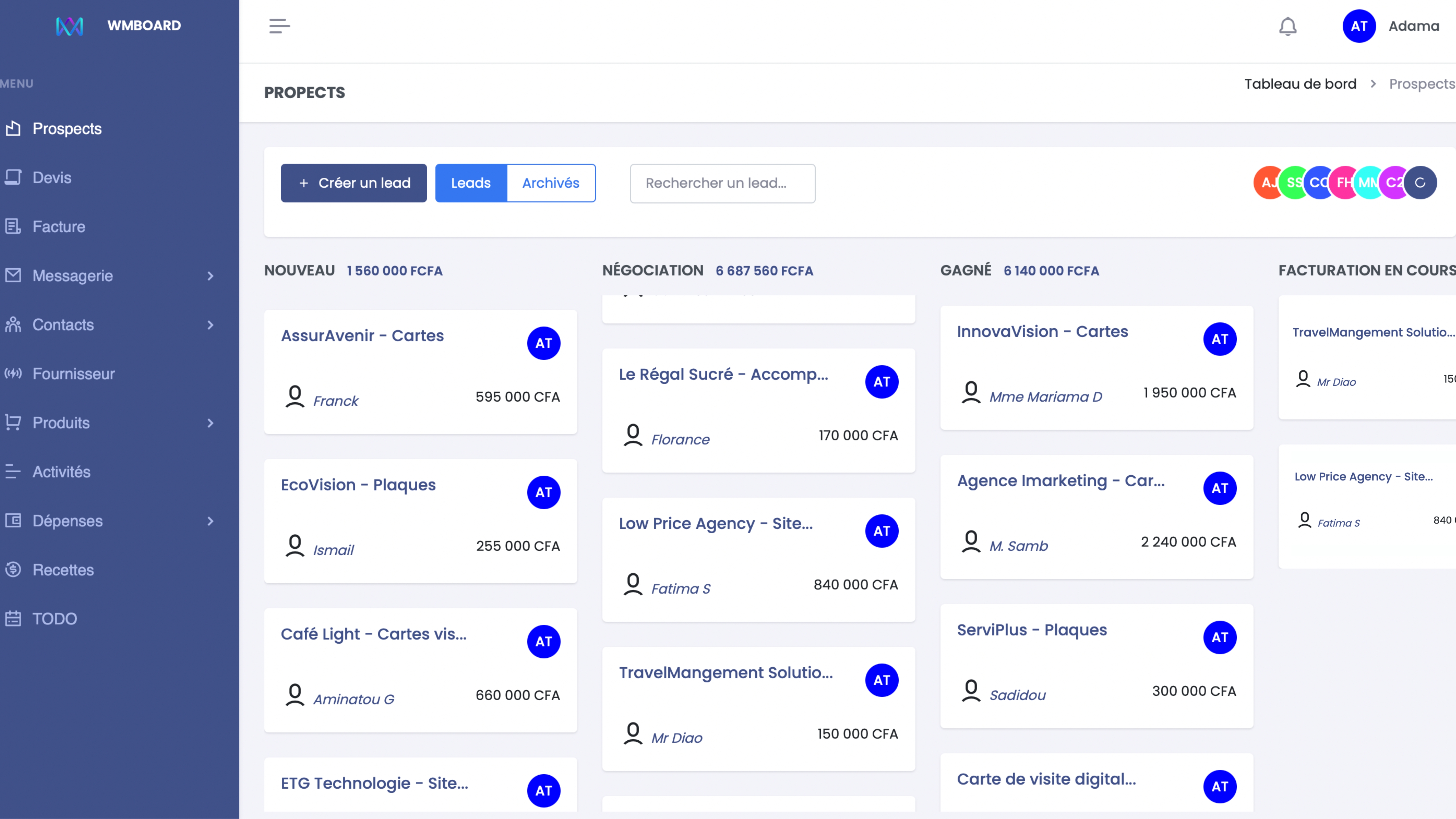Click the Messagerie envelope icon
The image size is (1456, 819).
(x=13, y=275)
